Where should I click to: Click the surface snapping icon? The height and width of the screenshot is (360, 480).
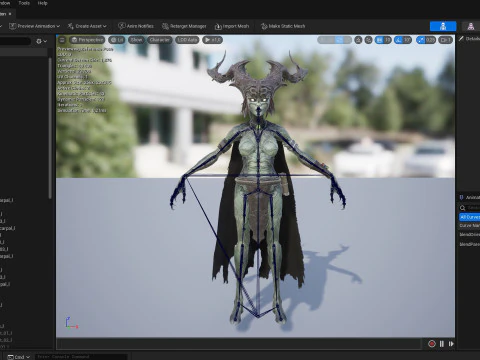368,40
